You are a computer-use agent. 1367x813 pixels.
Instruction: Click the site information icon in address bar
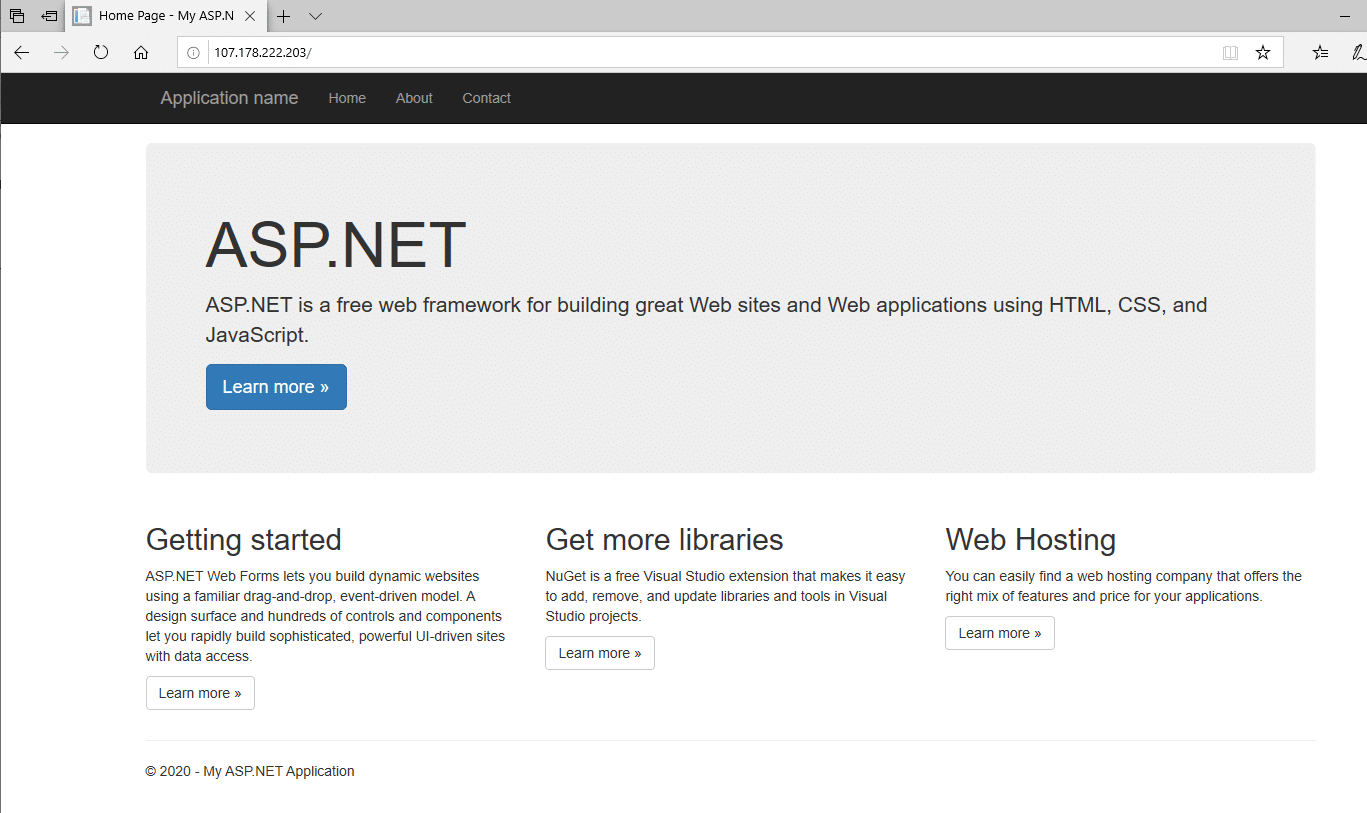(x=194, y=53)
